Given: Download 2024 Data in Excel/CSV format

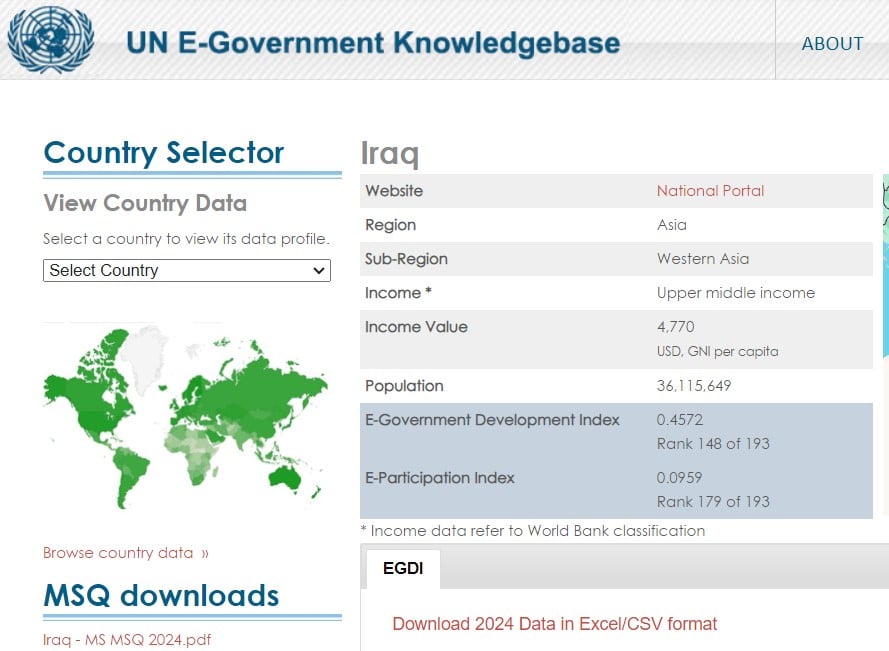Looking at the screenshot, I should point(555,624).
